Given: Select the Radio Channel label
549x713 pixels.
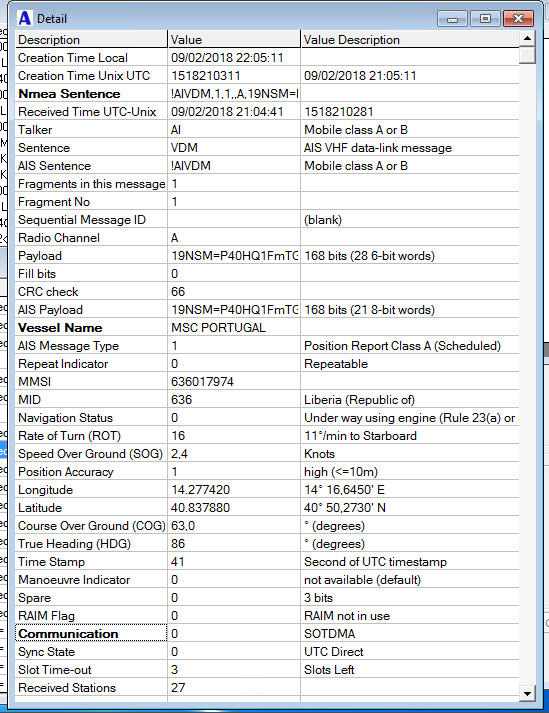Looking at the screenshot, I should [59, 238].
